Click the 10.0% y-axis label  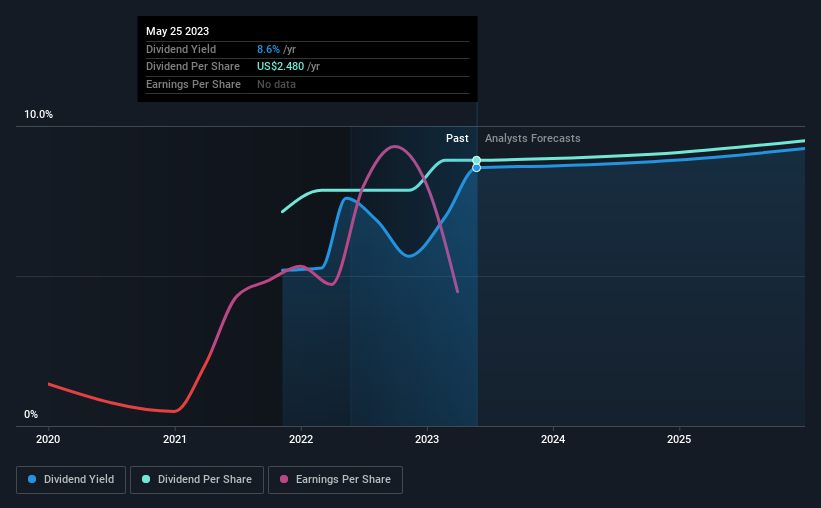click(38, 114)
